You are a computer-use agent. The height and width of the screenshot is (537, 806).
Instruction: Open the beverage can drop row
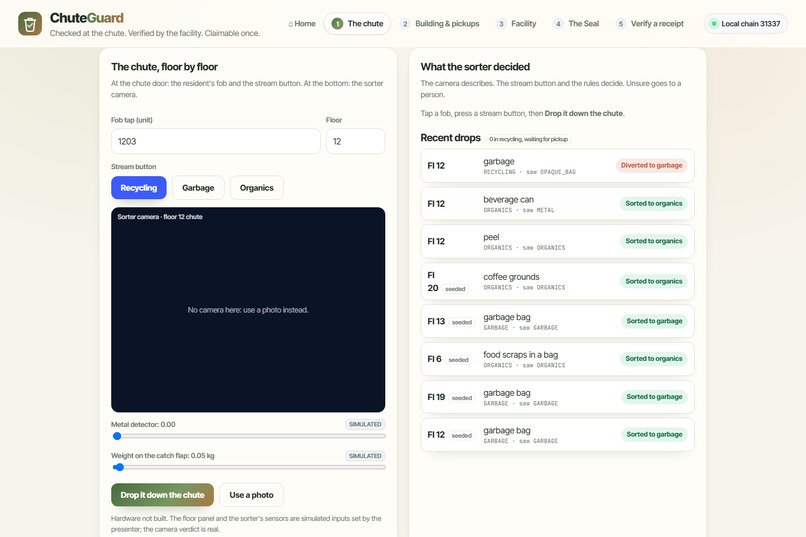point(557,203)
